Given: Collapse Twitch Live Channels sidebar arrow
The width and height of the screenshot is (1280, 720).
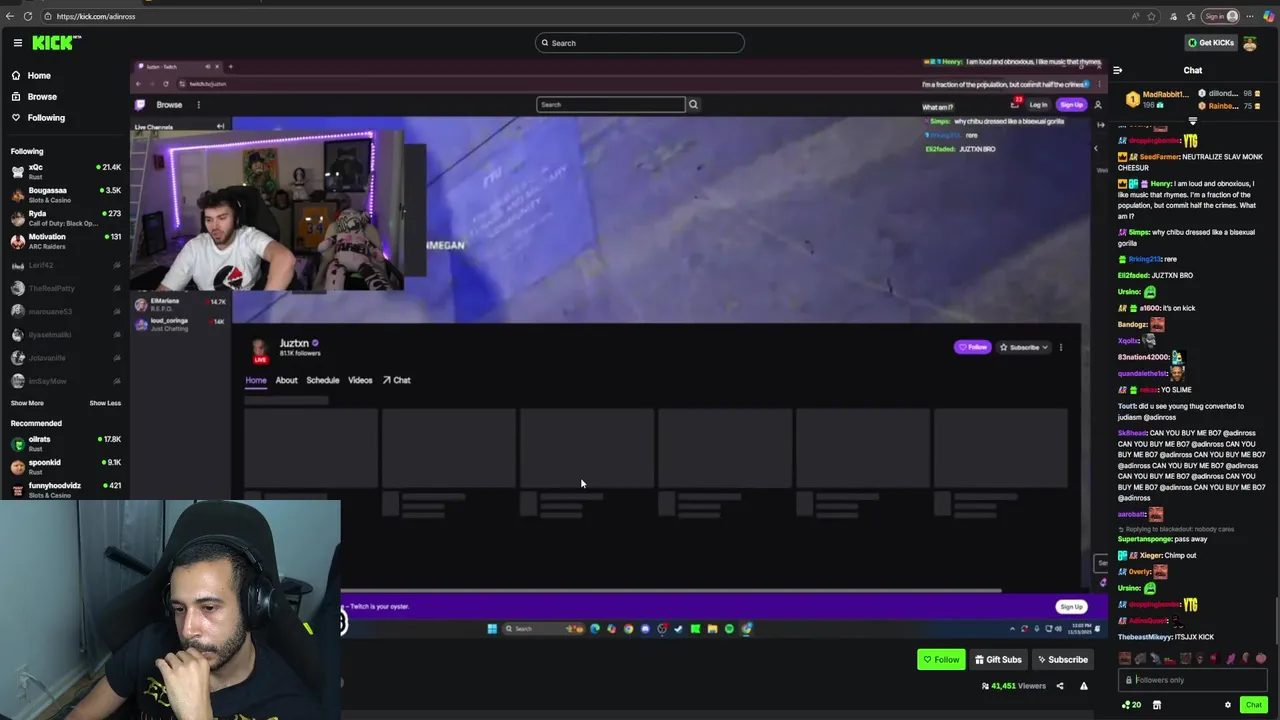Looking at the screenshot, I should [x=220, y=127].
